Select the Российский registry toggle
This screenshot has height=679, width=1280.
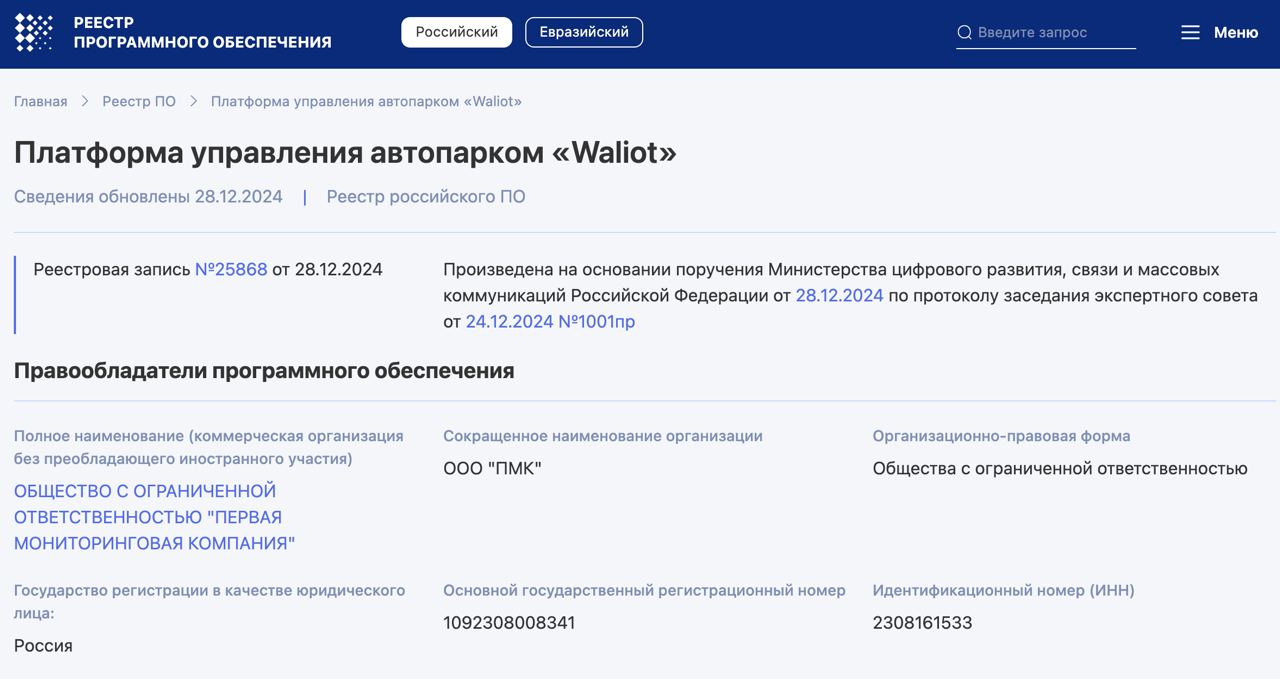point(456,32)
